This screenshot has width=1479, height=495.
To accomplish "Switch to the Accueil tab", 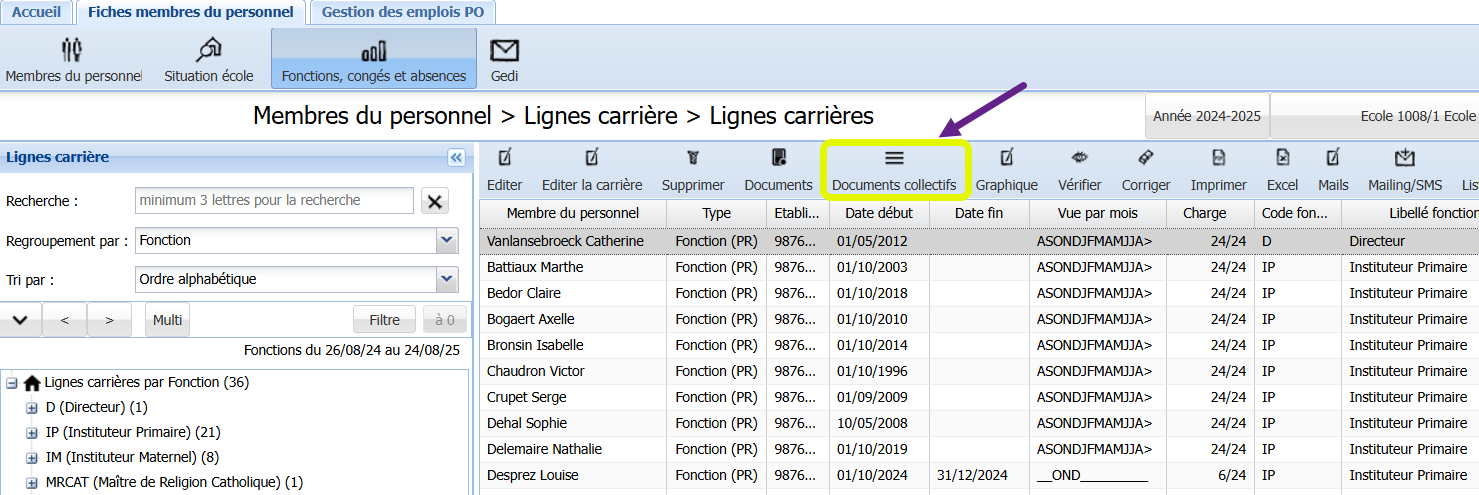I will pos(37,12).
